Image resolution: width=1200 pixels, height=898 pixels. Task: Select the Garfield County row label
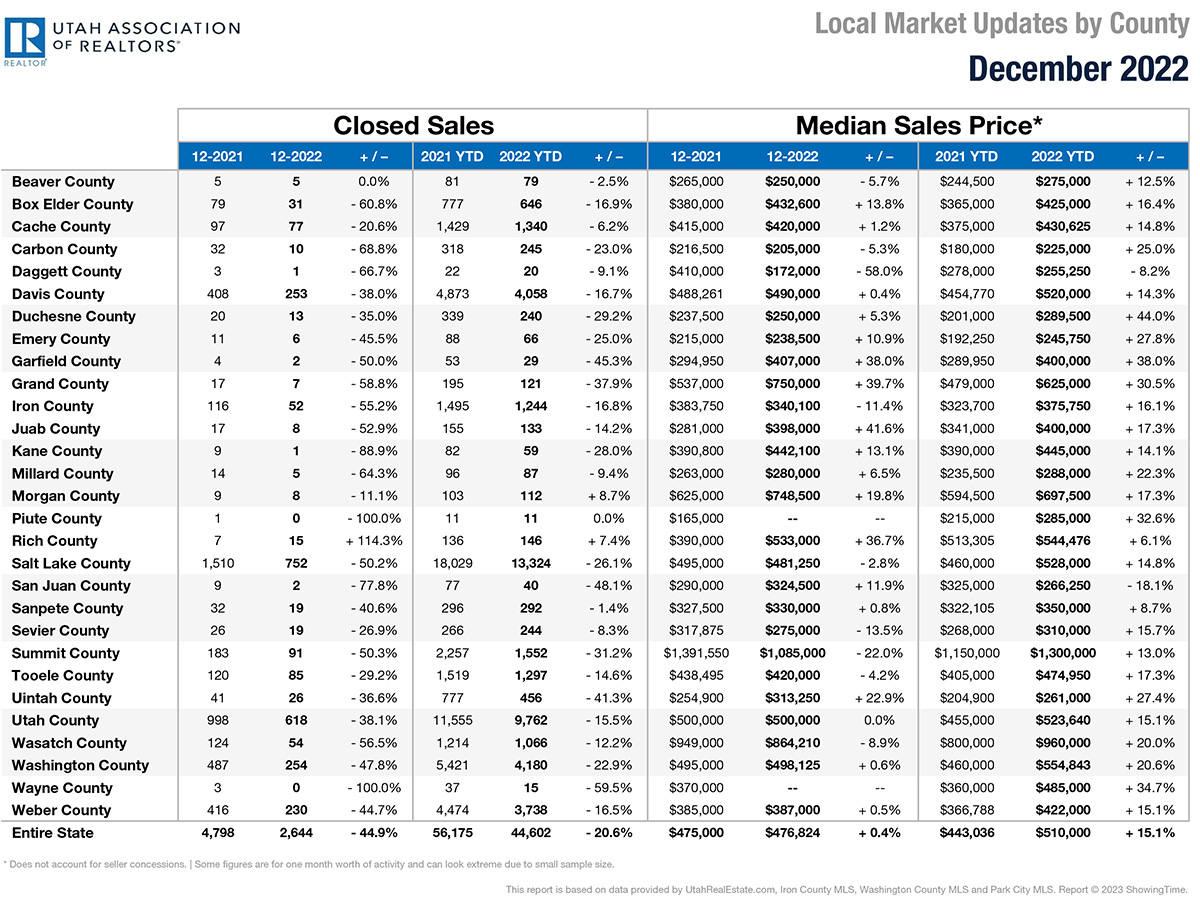(66, 361)
